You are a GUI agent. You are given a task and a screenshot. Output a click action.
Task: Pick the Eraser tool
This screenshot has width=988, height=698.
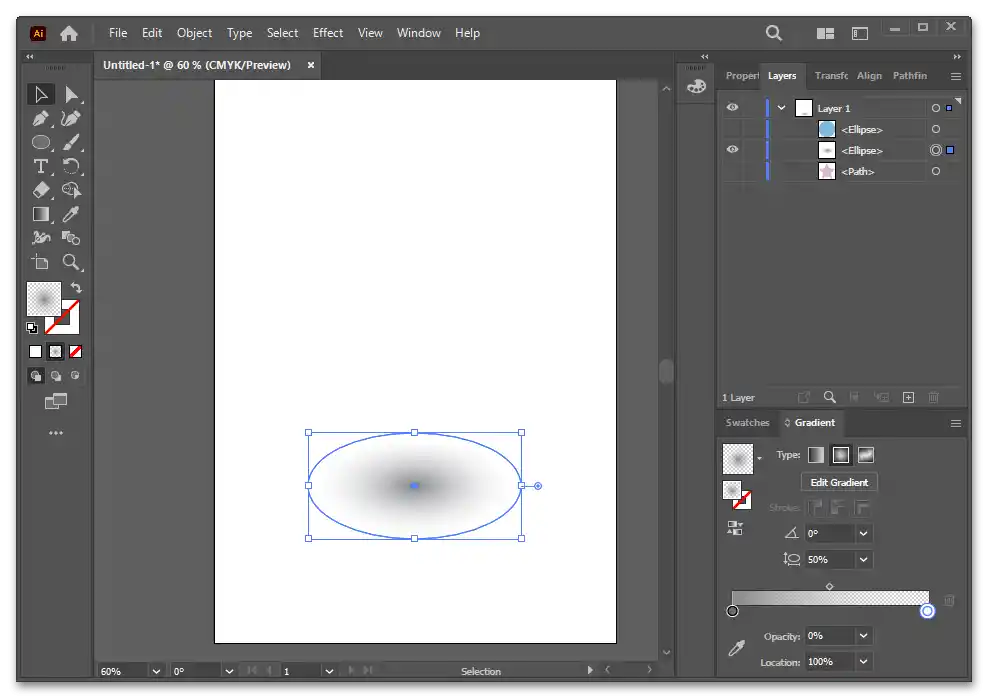(41, 190)
